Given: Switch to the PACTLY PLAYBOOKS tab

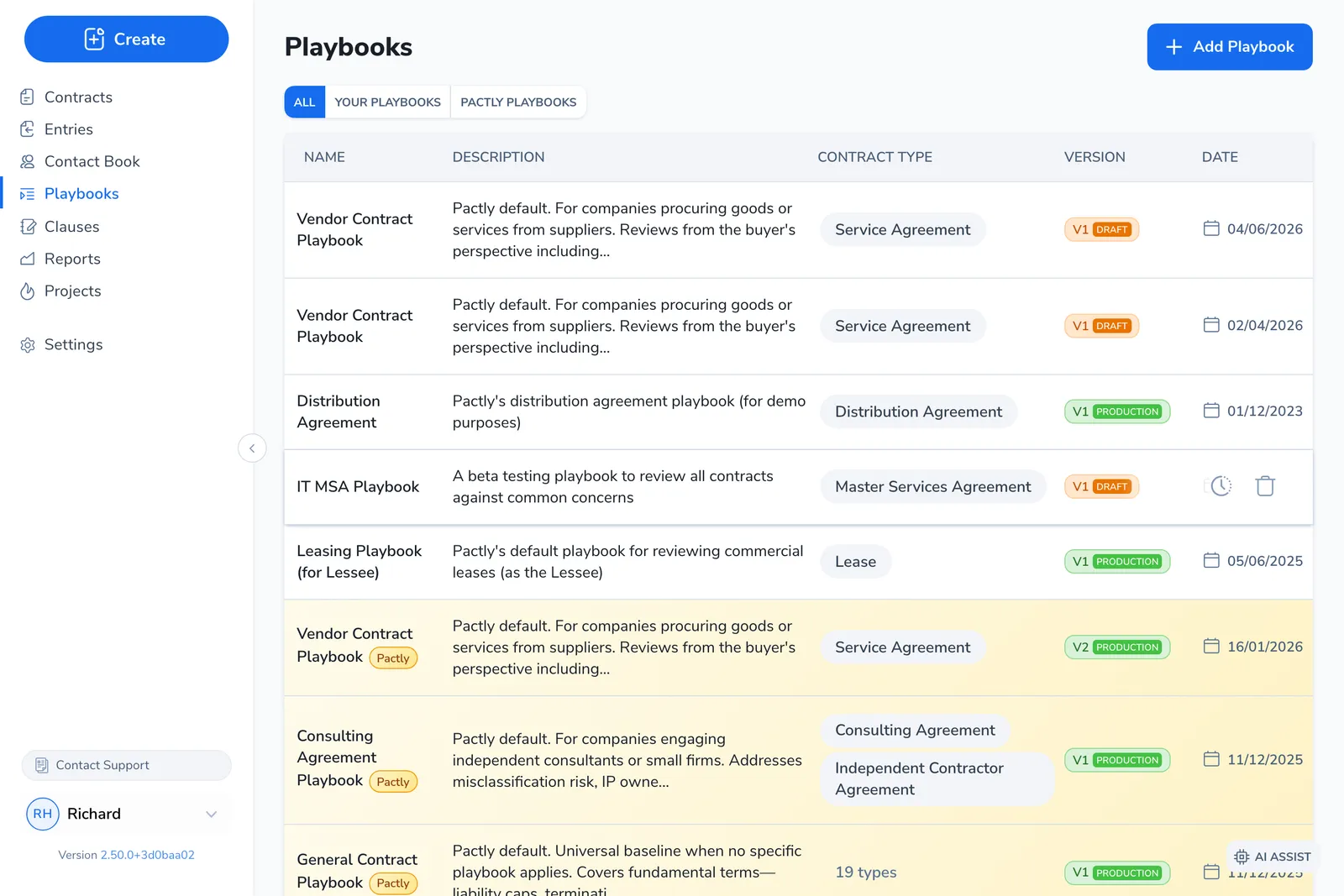Looking at the screenshot, I should [x=518, y=102].
